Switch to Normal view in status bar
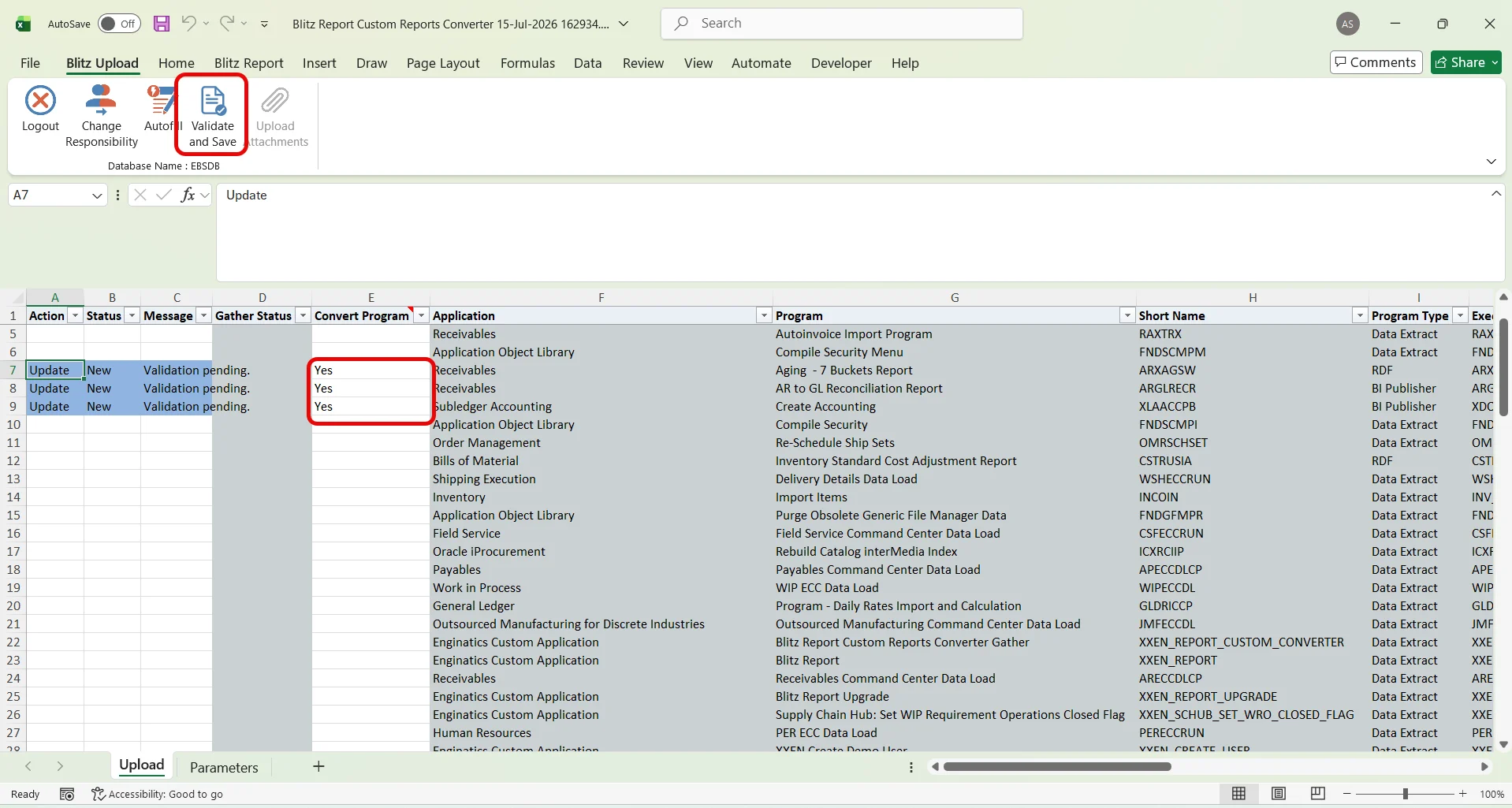 (1239, 794)
